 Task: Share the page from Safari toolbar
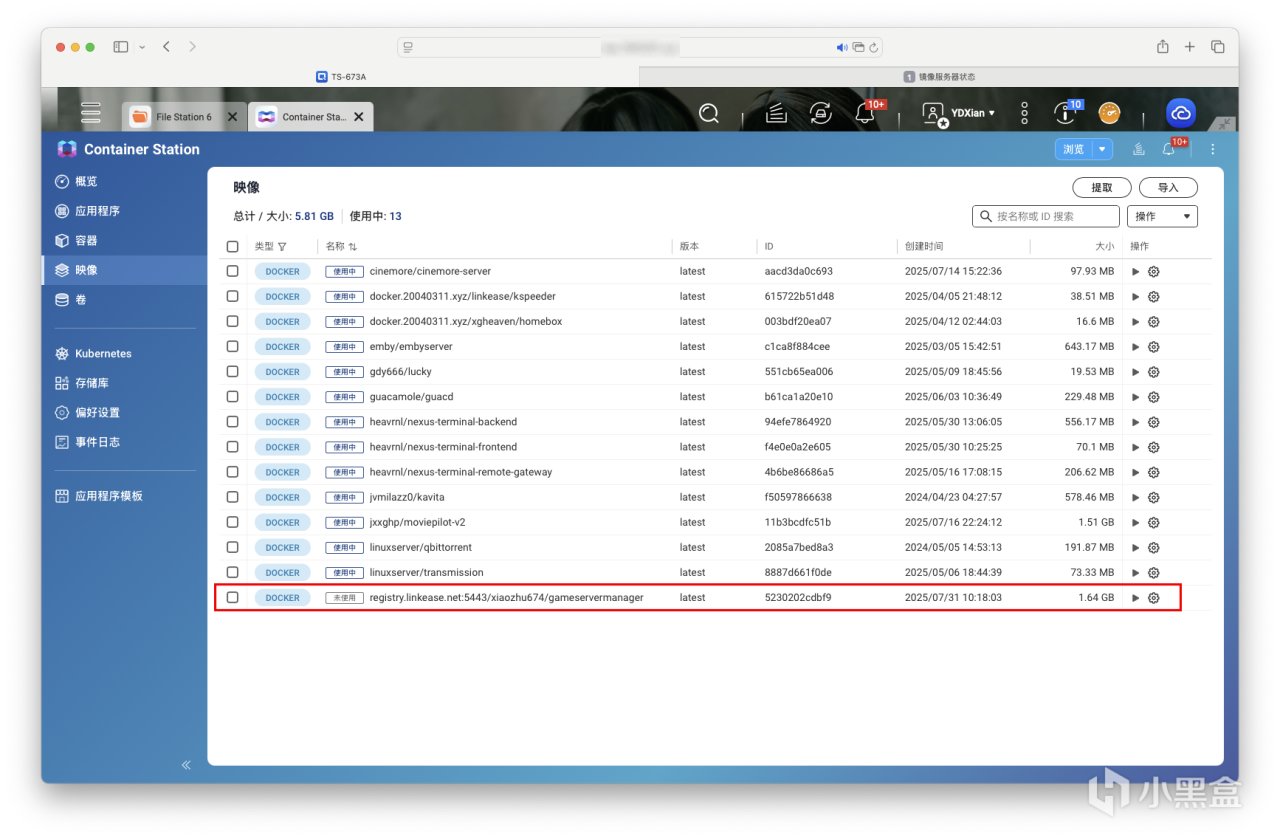[1163, 47]
